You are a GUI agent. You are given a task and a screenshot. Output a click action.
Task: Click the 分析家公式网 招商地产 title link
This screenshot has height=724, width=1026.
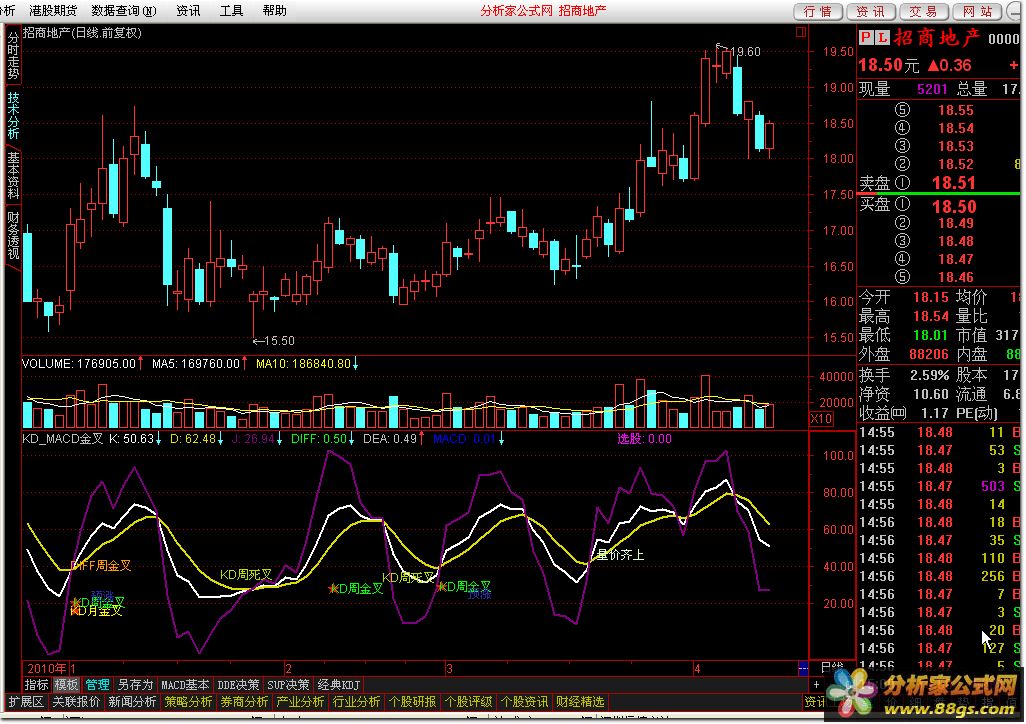point(543,10)
